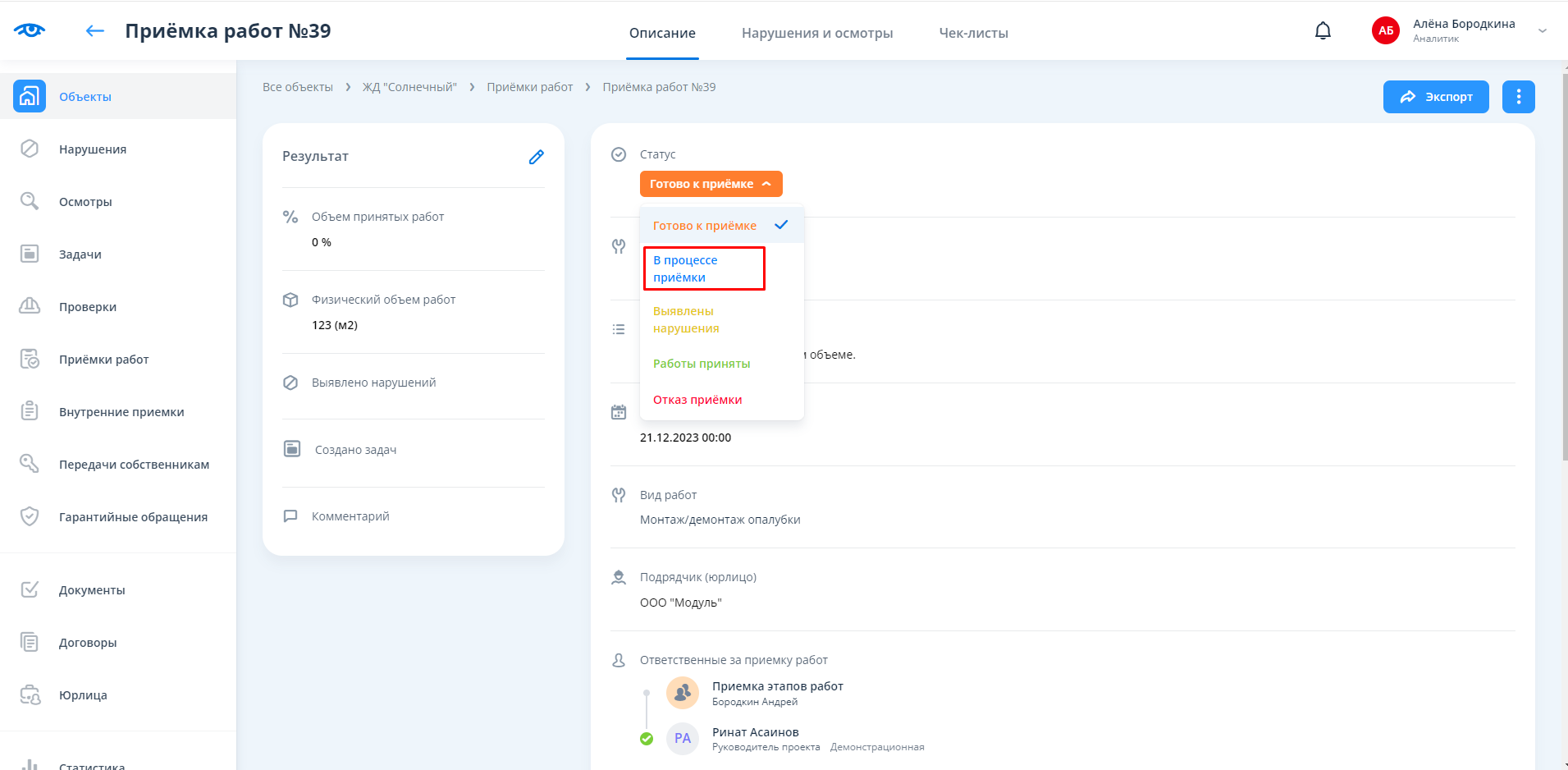Click the back arrow next to page title

95,31
